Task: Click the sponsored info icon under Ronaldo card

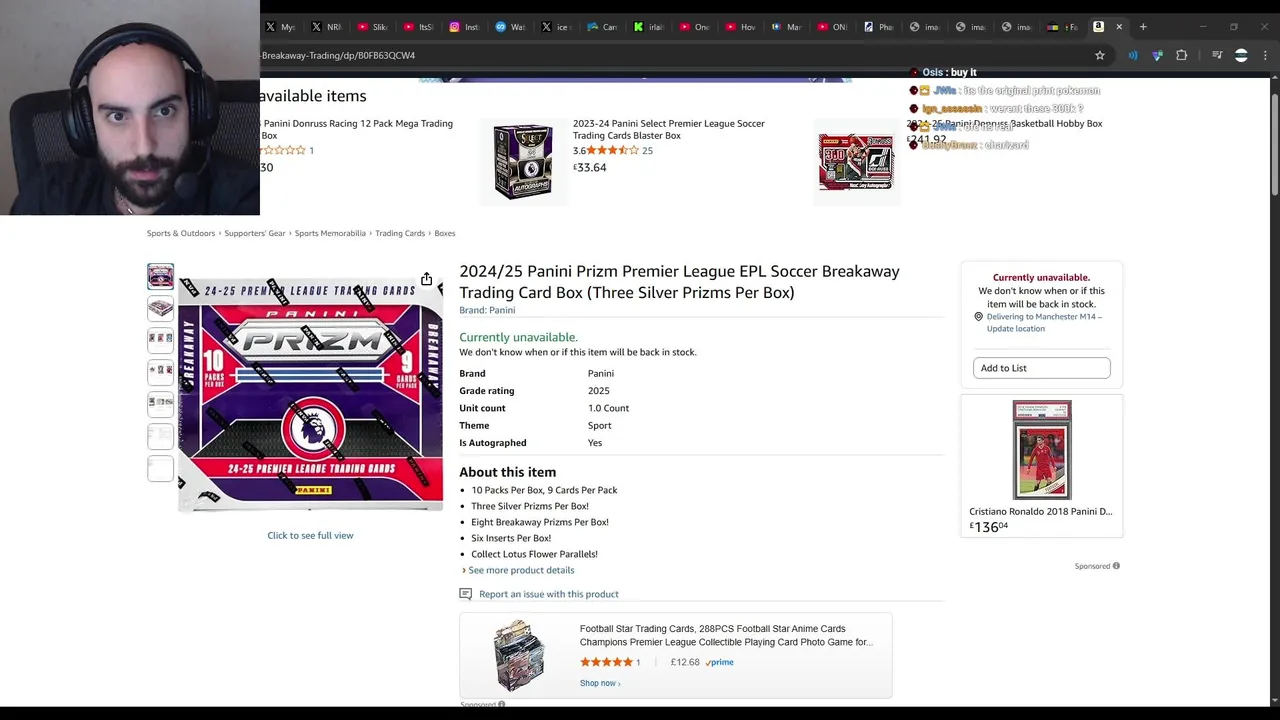Action: 1116,566
